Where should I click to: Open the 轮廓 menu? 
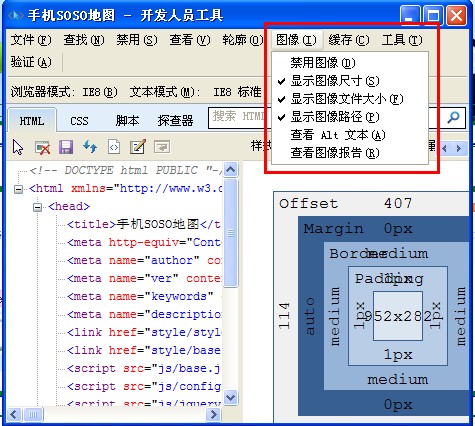[243, 40]
